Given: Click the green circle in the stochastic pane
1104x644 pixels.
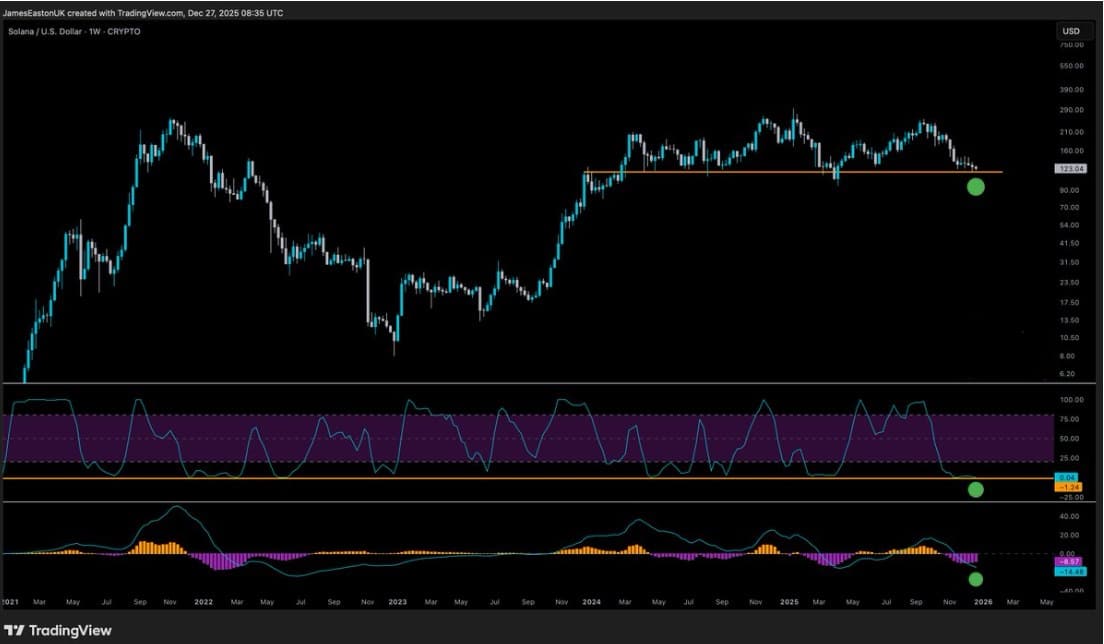Looking at the screenshot, I should [976, 489].
